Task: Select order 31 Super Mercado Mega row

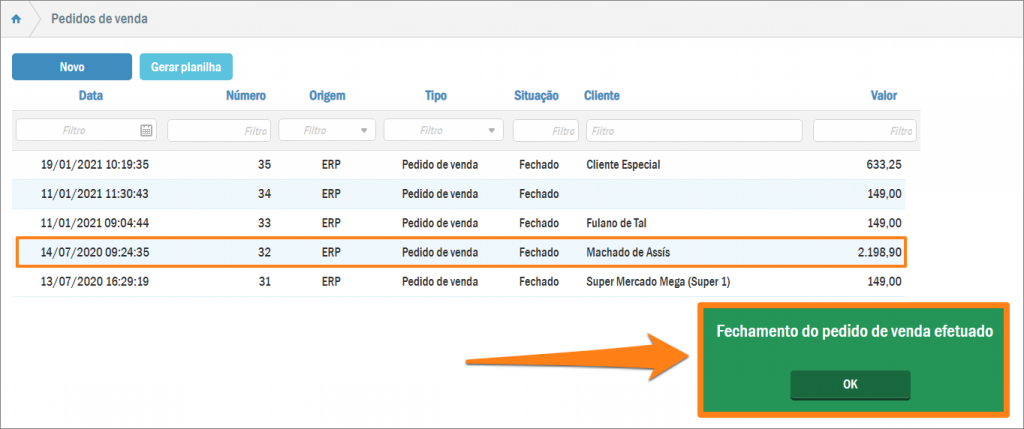Action: [x=460, y=282]
